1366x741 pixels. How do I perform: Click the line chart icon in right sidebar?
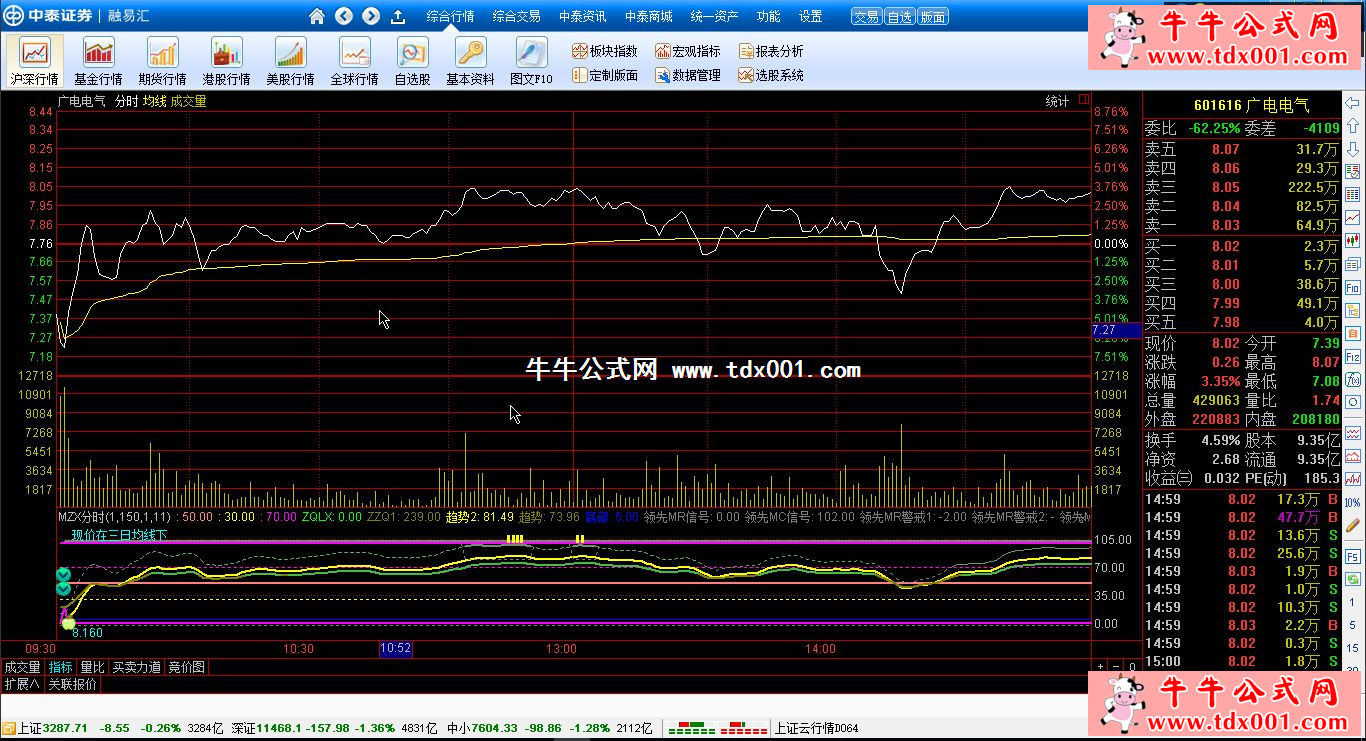coord(1353,217)
